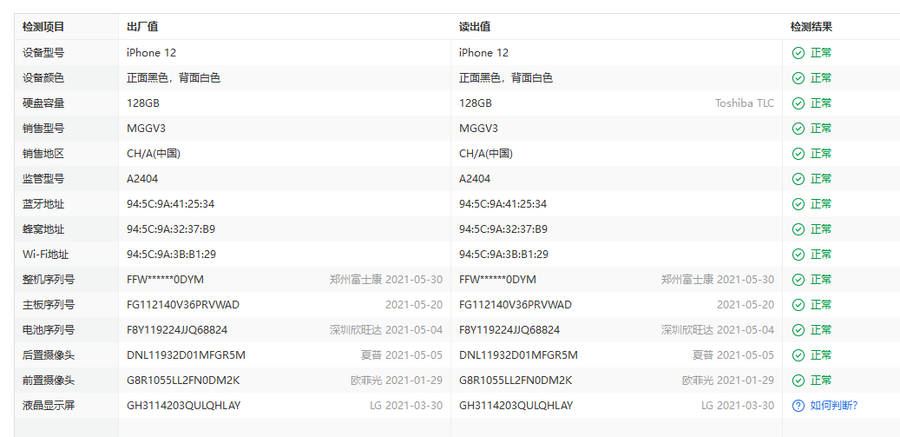Select the 设备型号 row label
Viewport: 900px width, 437px height.
[x=44, y=53]
